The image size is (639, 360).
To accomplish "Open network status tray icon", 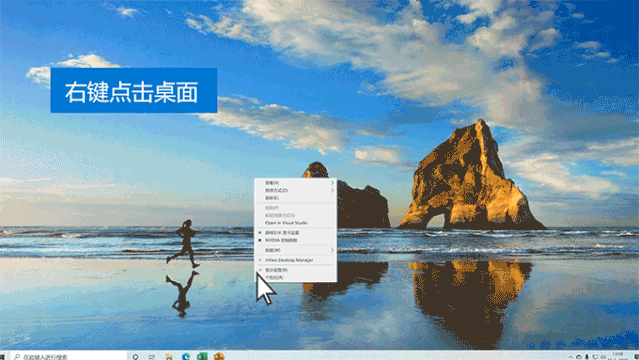I will pos(595,357).
